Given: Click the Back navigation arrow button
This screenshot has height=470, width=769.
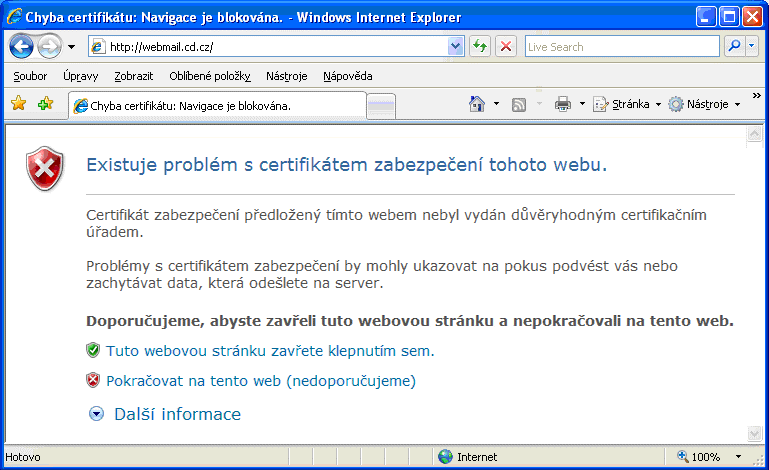Looking at the screenshot, I should click(22, 46).
